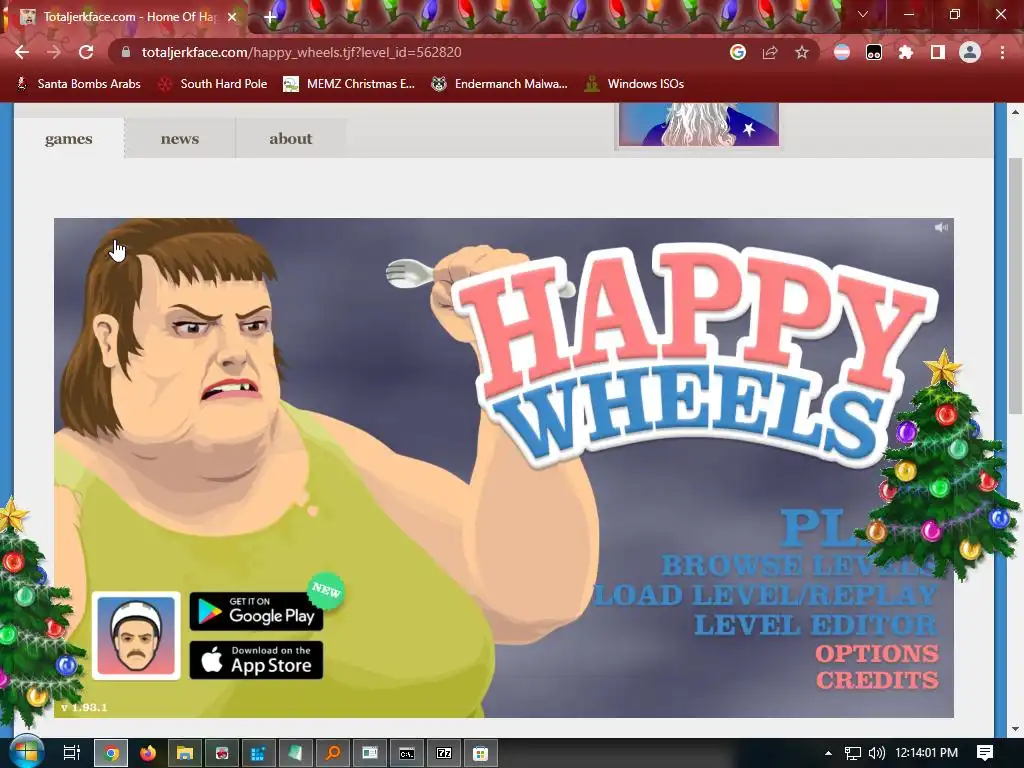Open the Endermanch Malware bookmark
The height and width of the screenshot is (768, 1024).
point(499,84)
